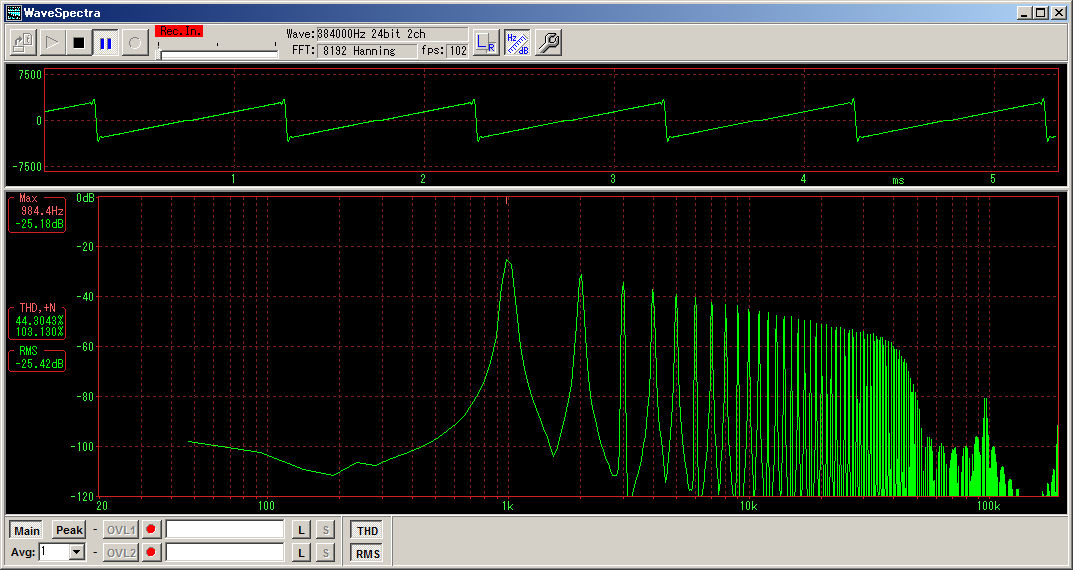Toggle the OVL1 overlay button
Image resolution: width=1073 pixels, height=570 pixels.
(121, 530)
